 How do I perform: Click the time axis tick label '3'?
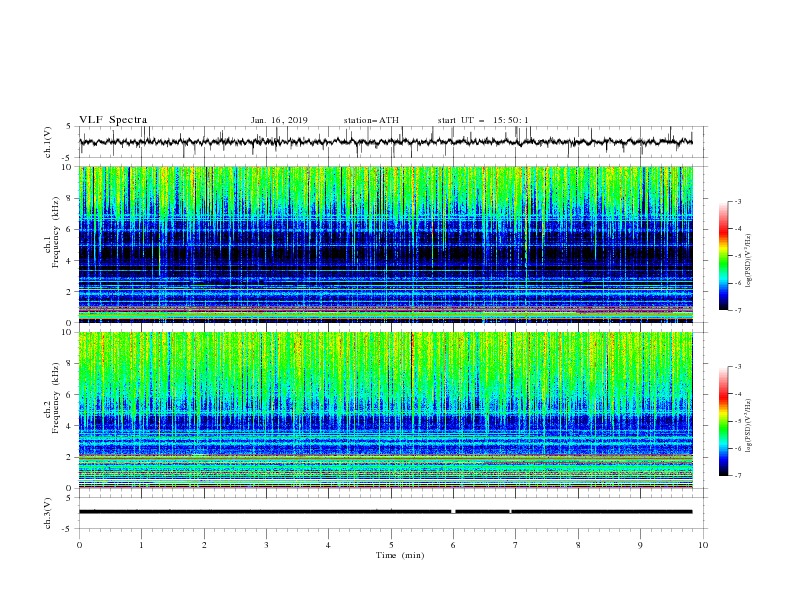pos(266,545)
